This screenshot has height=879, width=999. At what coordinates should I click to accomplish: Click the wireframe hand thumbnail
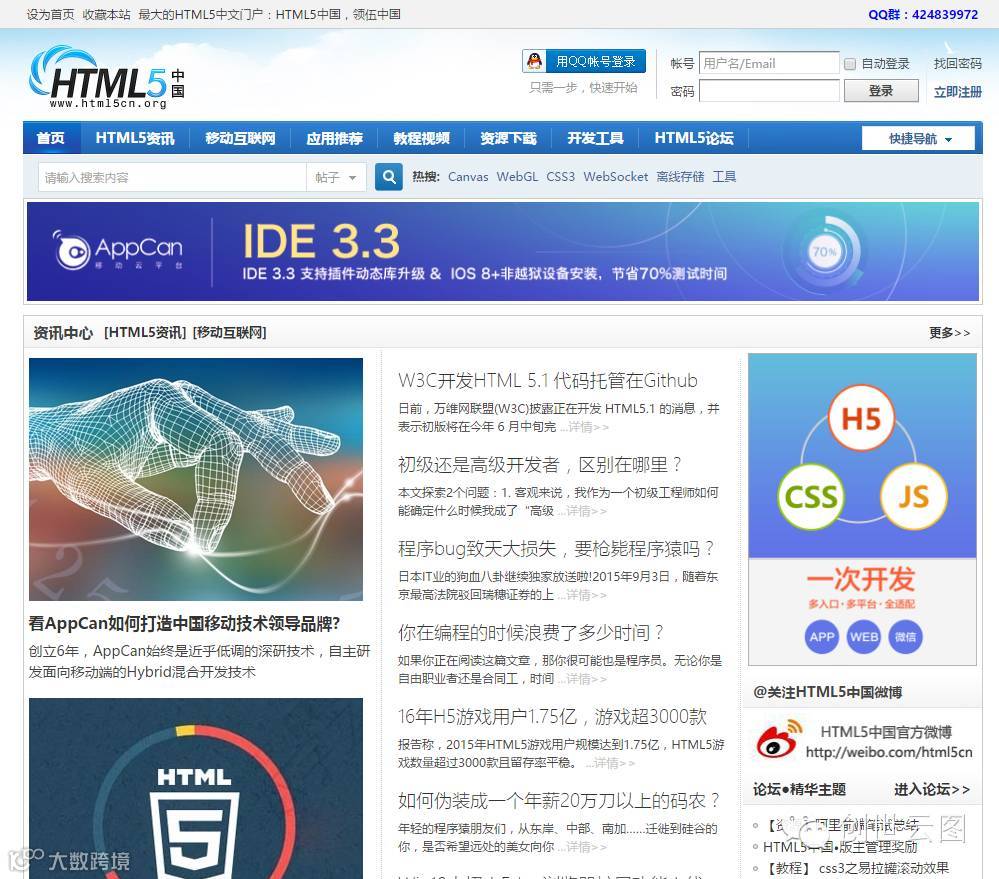point(196,479)
